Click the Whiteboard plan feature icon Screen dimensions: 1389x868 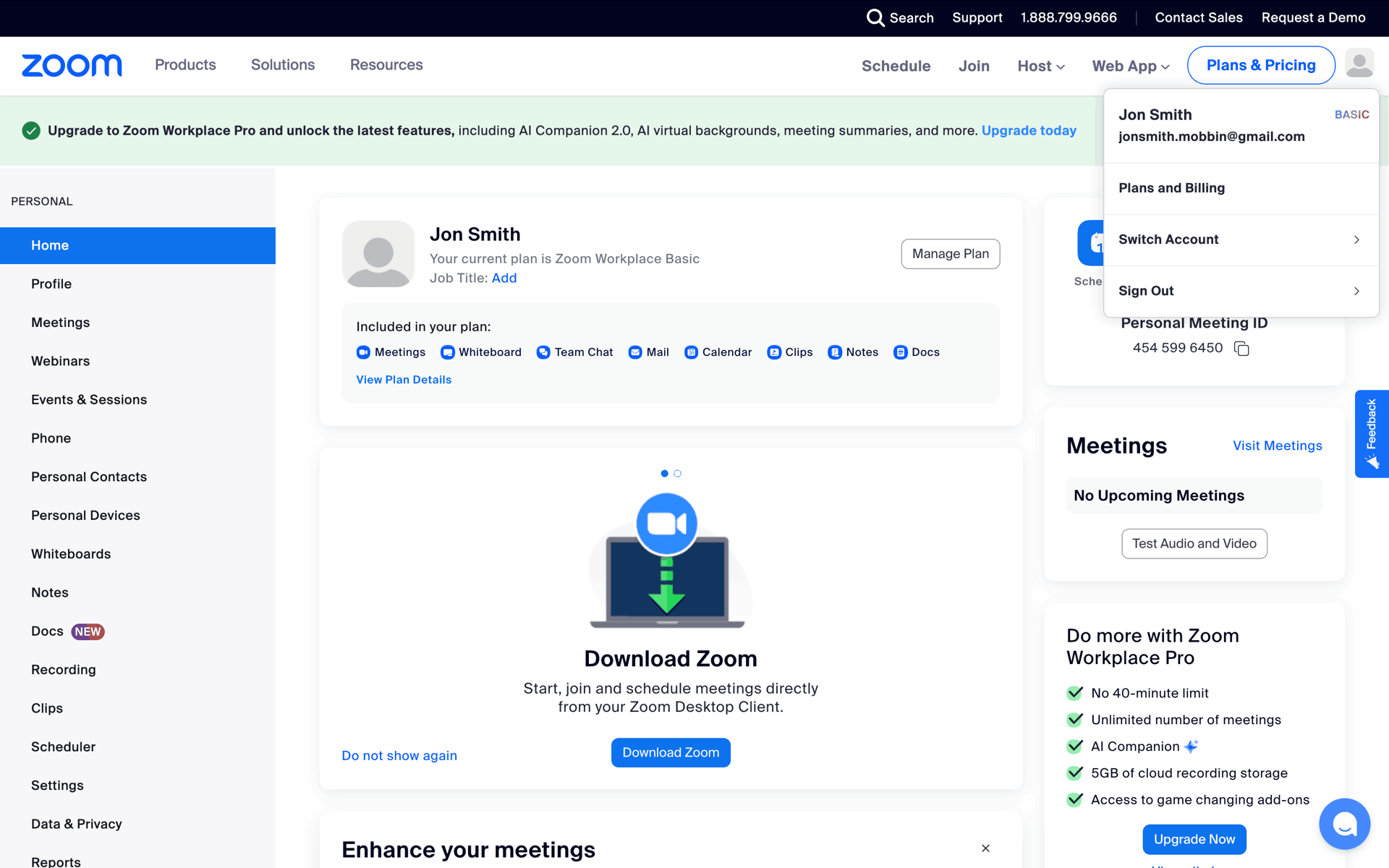click(447, 352)
